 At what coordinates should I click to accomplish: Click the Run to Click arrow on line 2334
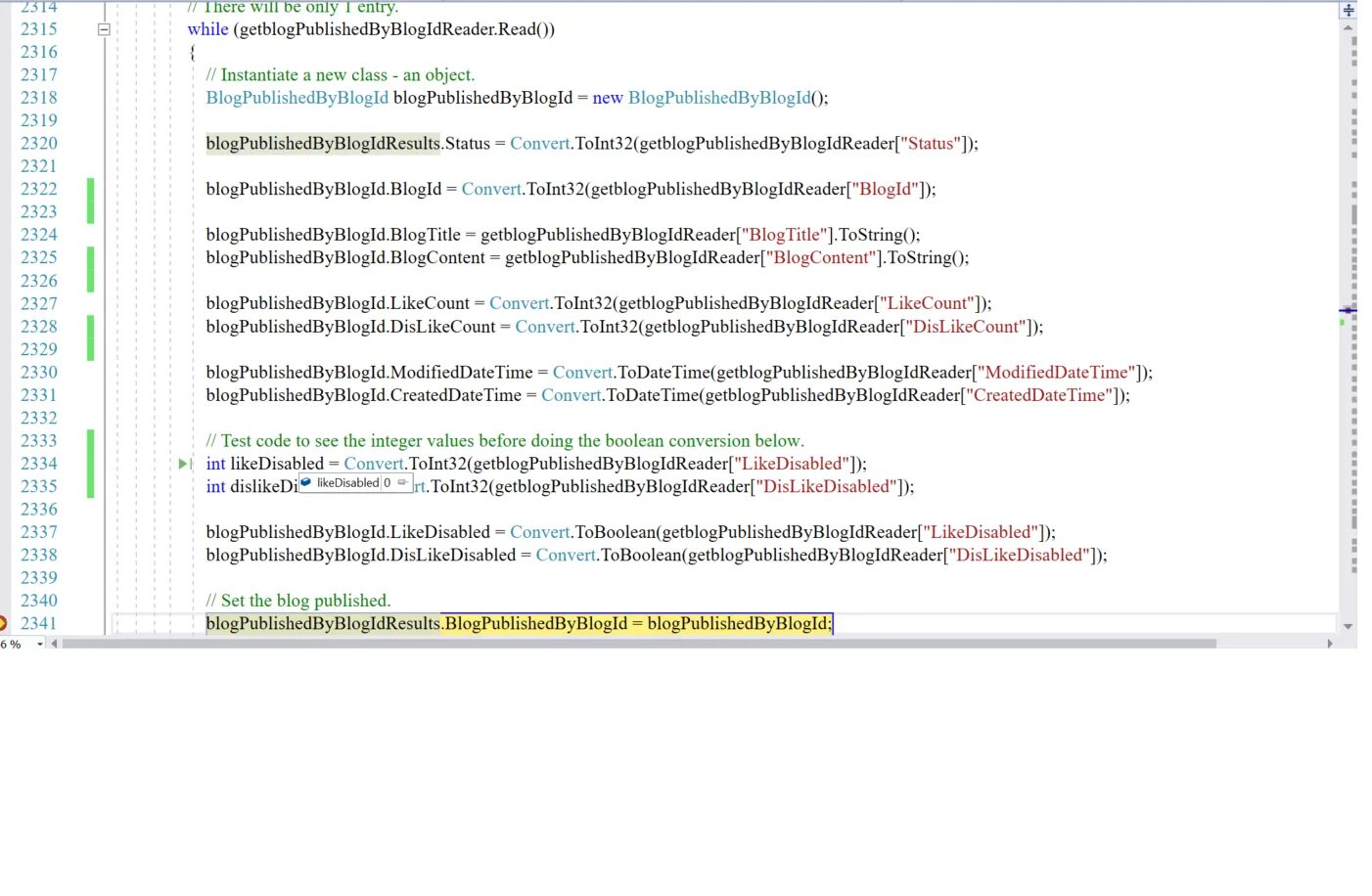(184, 464)
